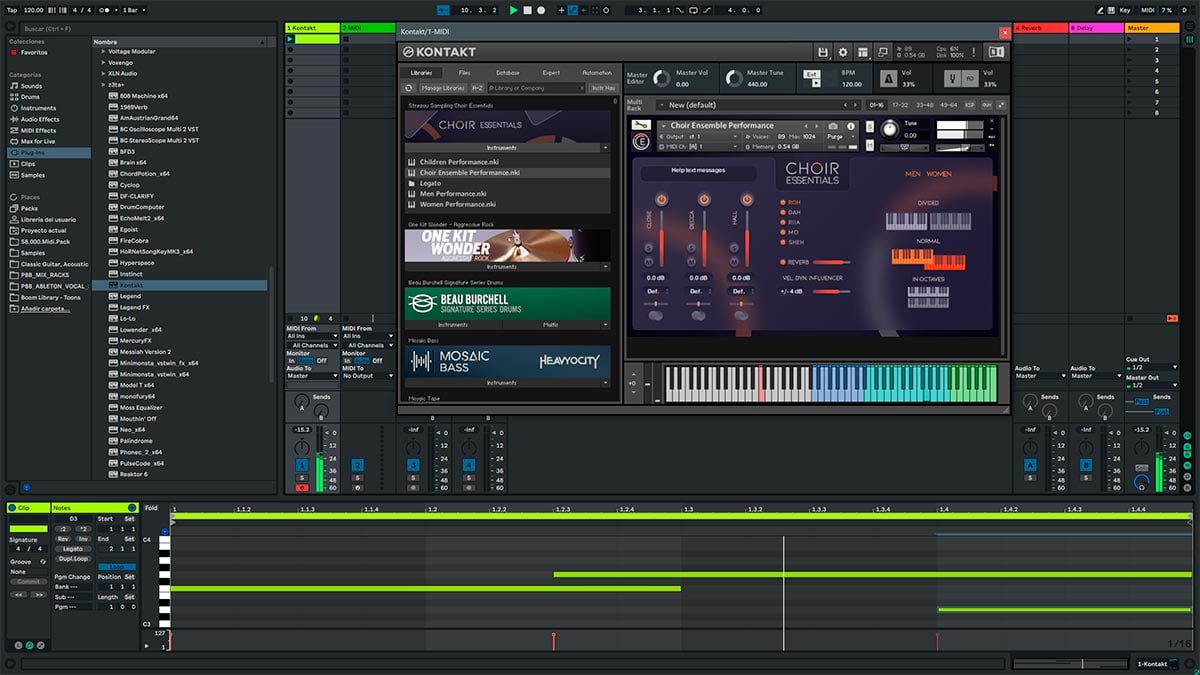The width and height of the screenshot is (1200, 675).
Task: Refresh the Kontakt library list
Action: coord(409,88)
